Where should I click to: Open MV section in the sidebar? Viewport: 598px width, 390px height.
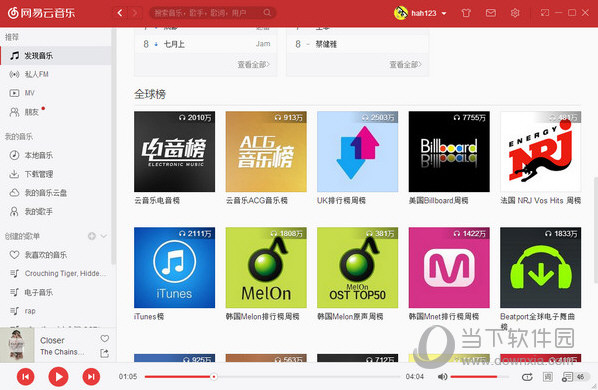click(56, 93)
